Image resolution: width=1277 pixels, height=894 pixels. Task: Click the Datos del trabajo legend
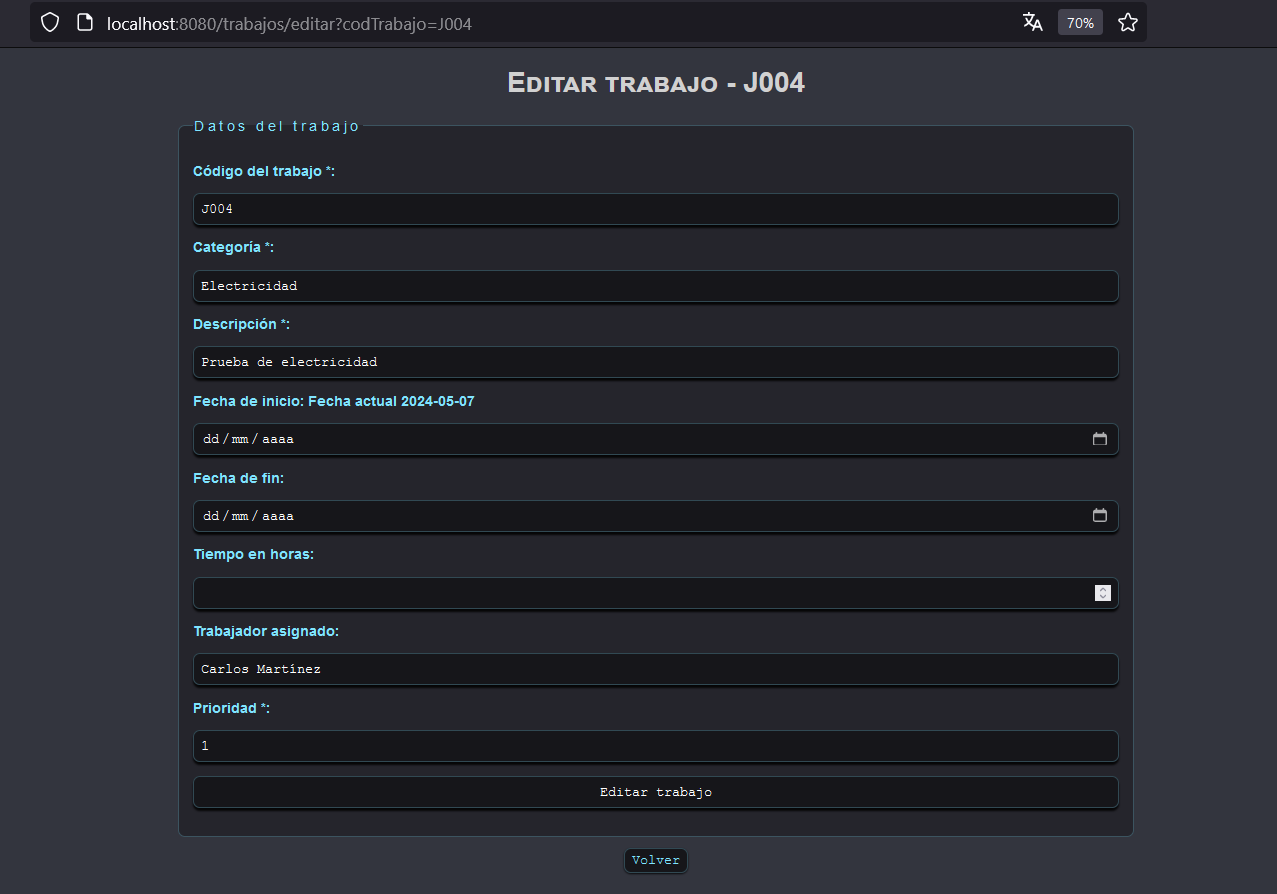pyautogui.click(x=277, y=126)
